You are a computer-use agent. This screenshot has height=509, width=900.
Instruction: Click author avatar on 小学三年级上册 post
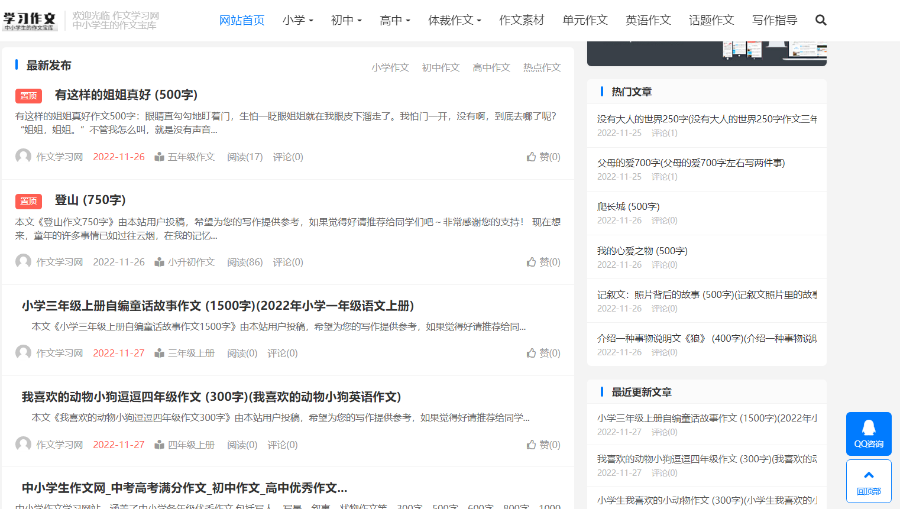click(23, 352)
